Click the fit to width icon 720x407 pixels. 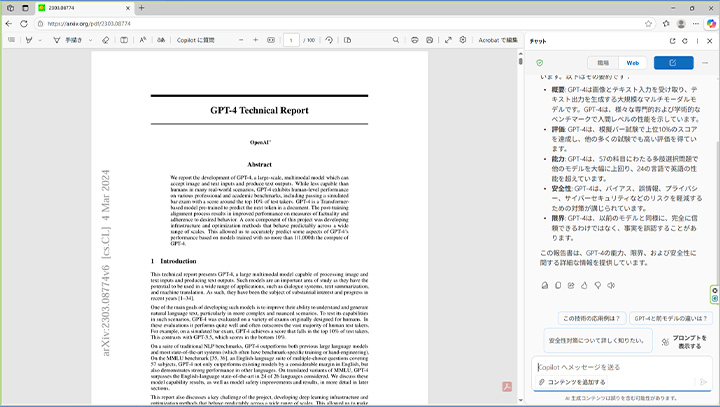point(271,40)
